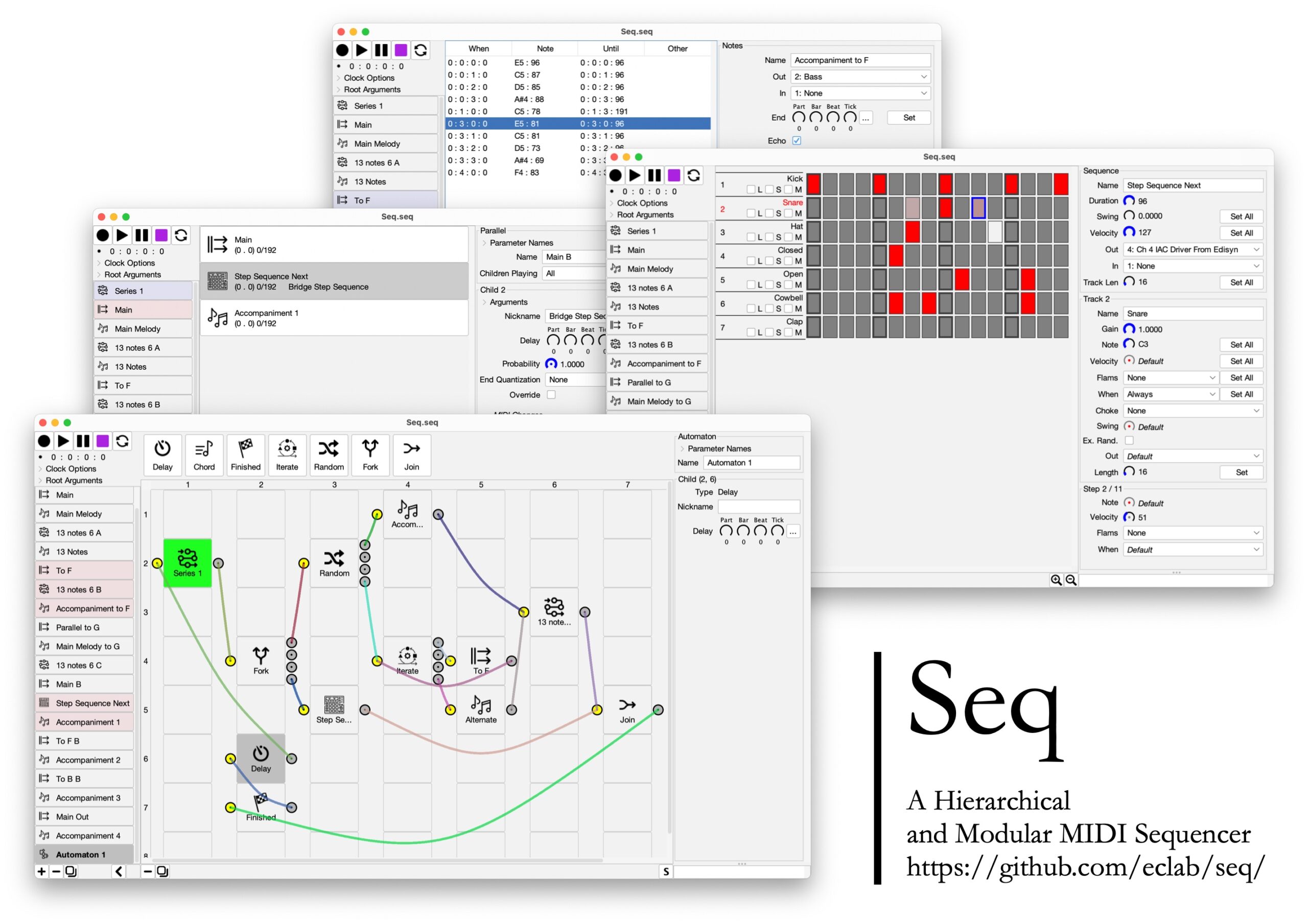This screenshot has width=1308, height=924.
Task: Select the Delay tool in Automaton toolbar
Action: click(162, 455)
